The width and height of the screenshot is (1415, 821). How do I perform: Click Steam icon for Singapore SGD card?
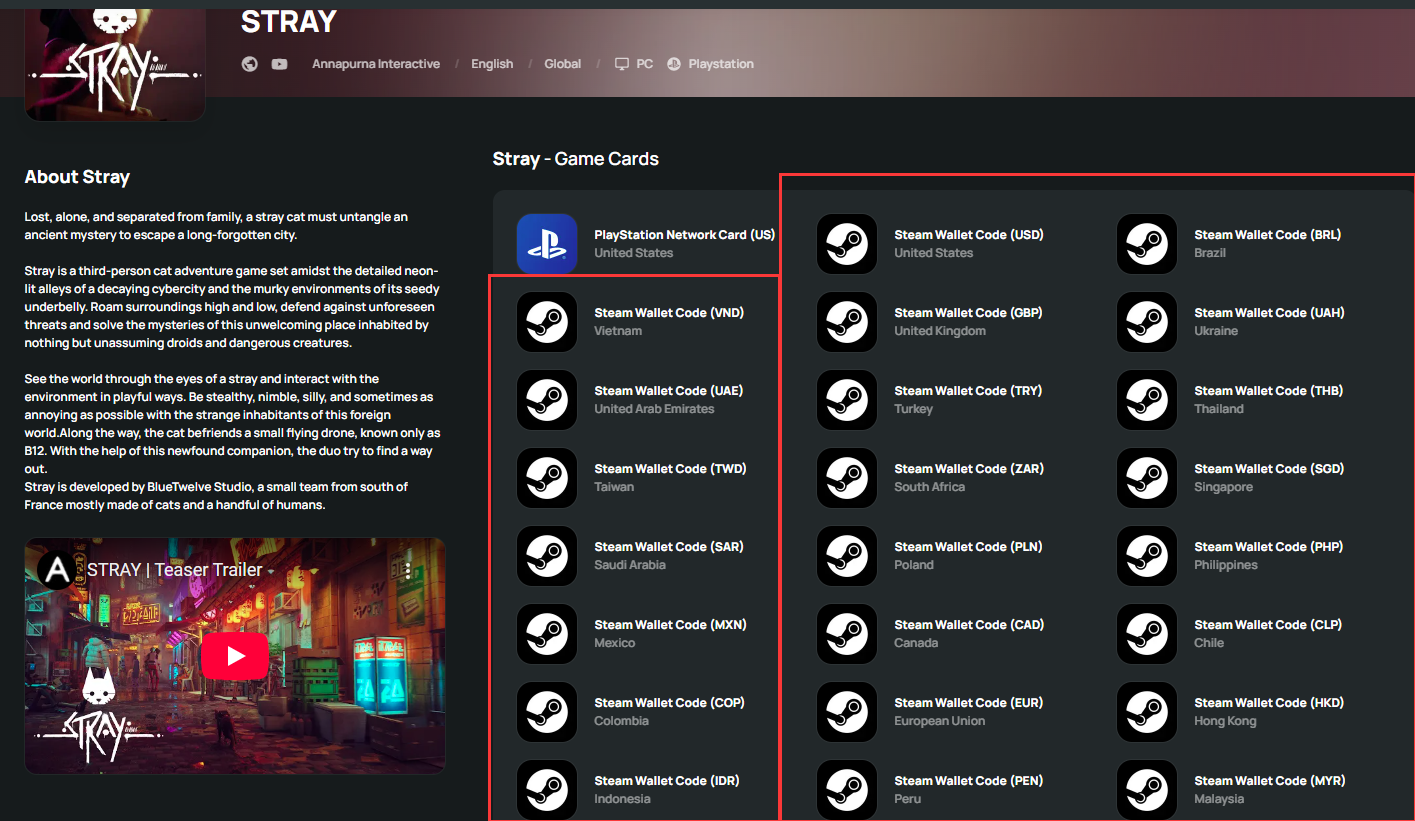(1147, 478)
